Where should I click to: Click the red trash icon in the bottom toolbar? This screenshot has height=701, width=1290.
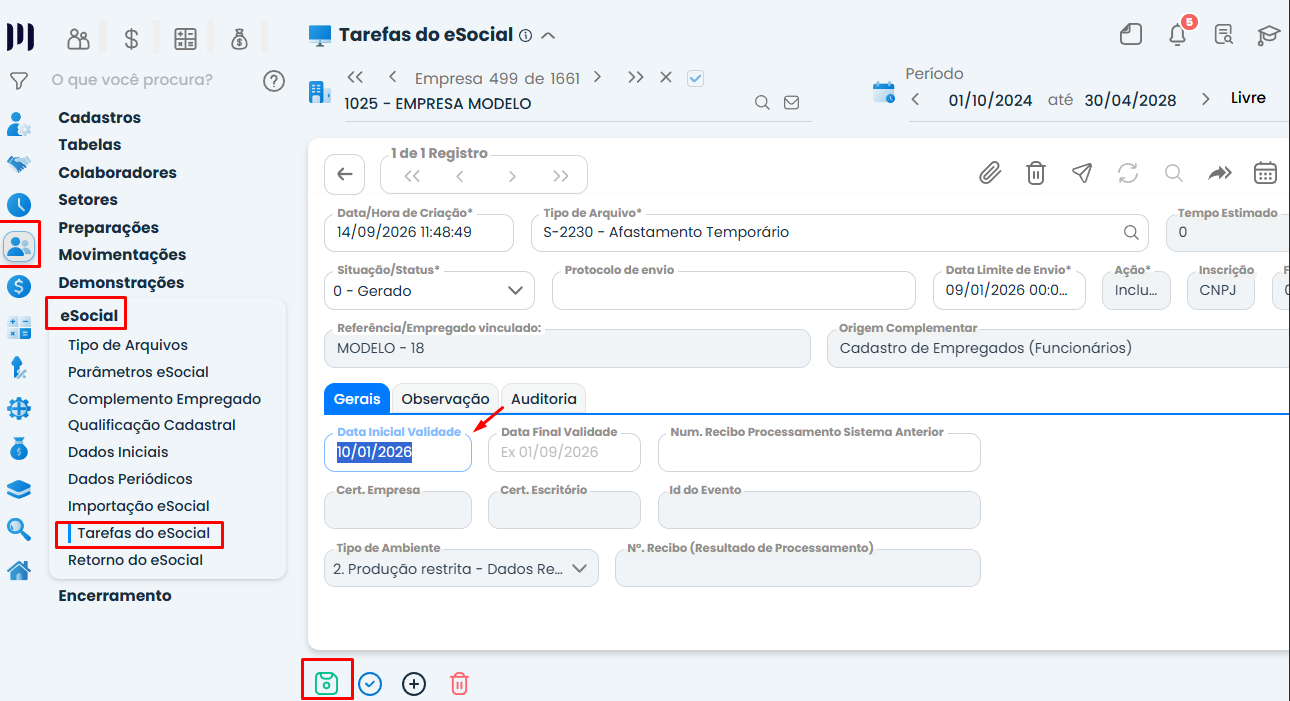point(459,684)
